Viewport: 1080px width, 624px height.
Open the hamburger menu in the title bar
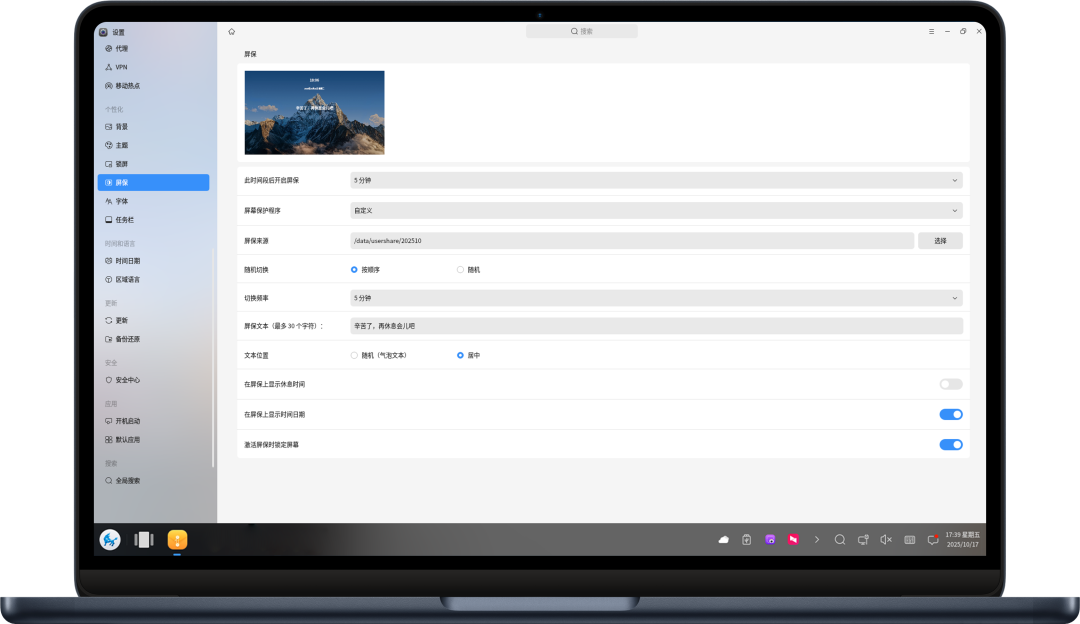pyautogui.click(x=932, y=32)
